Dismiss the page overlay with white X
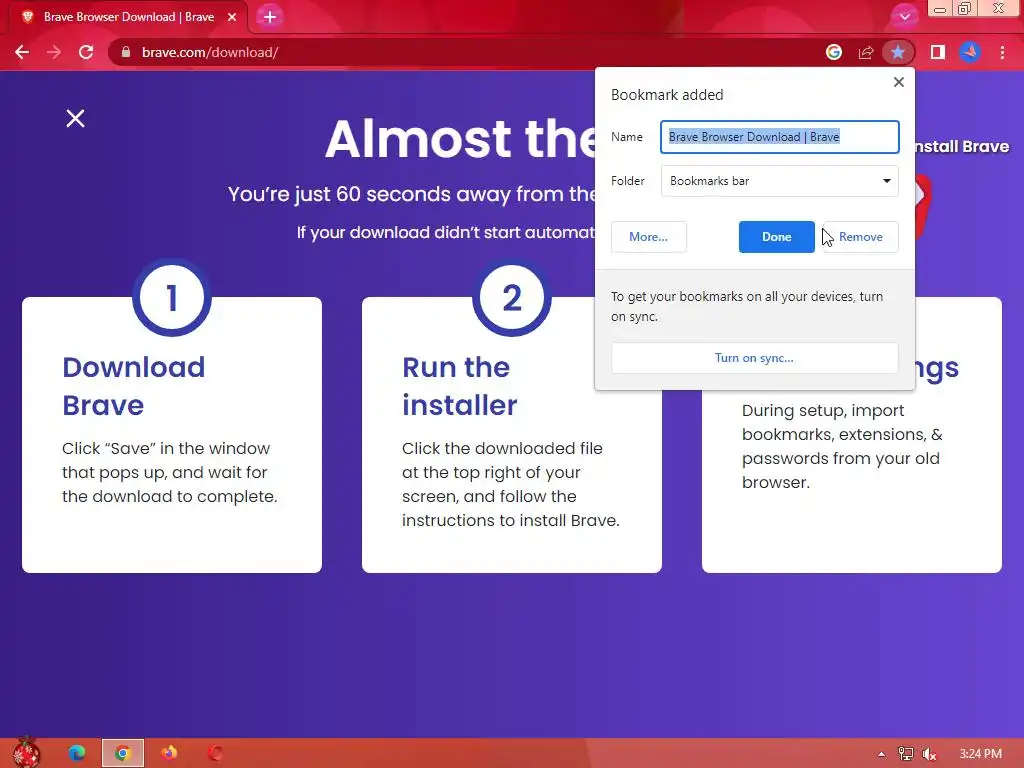Image resolution: width=1024 pixels, height=768 pixels. [x=76, y=118]
